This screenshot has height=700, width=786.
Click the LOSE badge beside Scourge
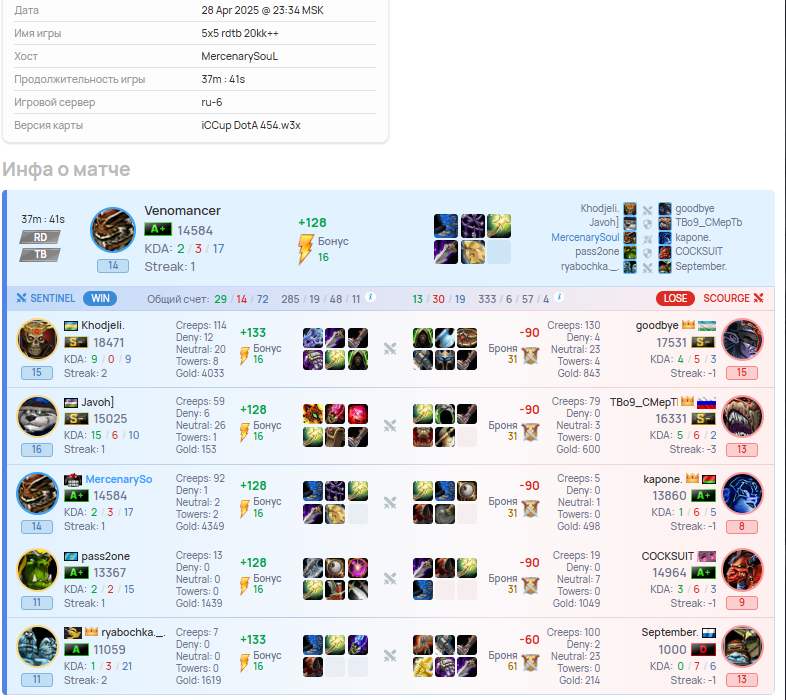675,298
